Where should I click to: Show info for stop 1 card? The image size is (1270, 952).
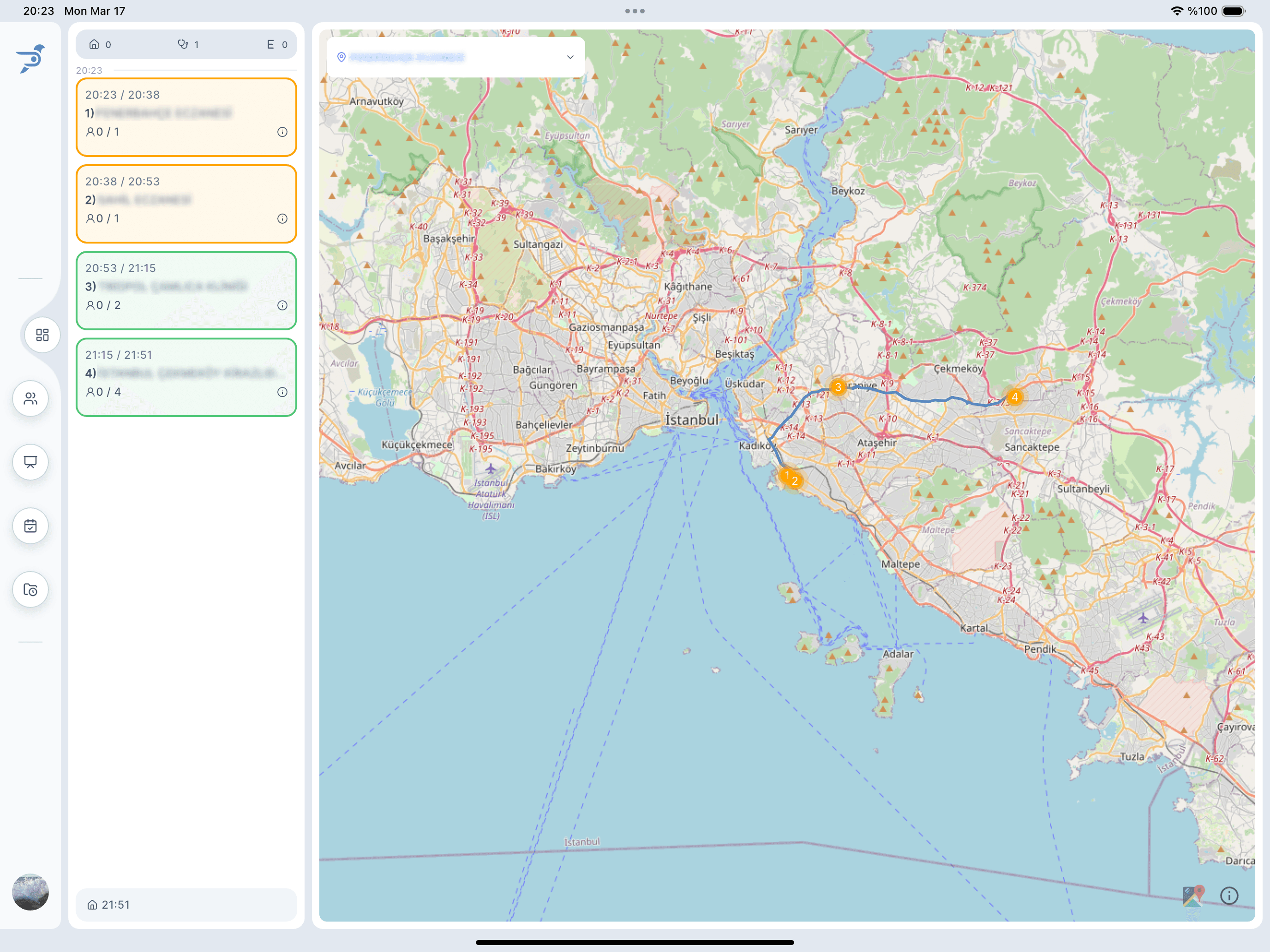point(282,132)
